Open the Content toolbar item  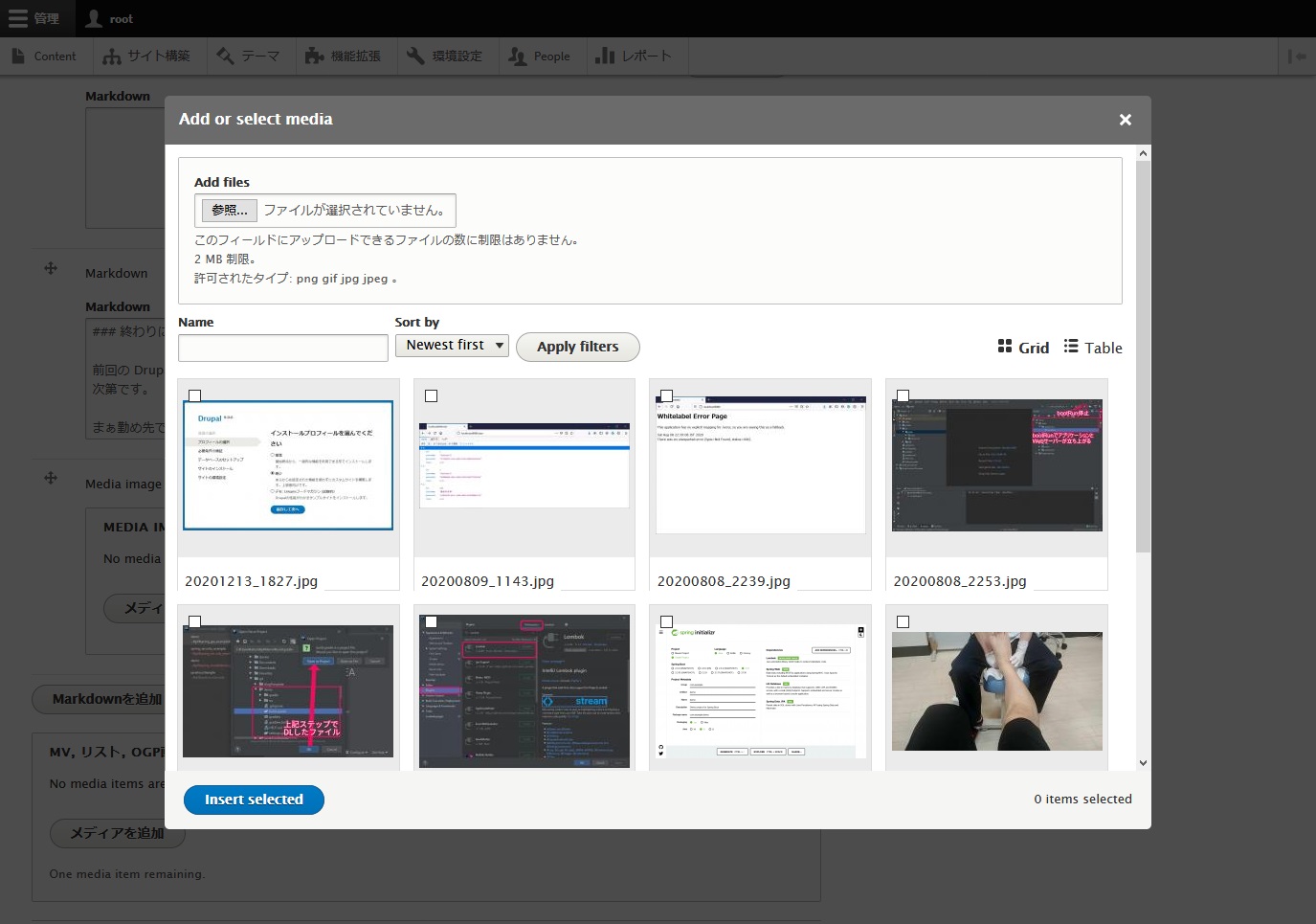tap(44, 56)
